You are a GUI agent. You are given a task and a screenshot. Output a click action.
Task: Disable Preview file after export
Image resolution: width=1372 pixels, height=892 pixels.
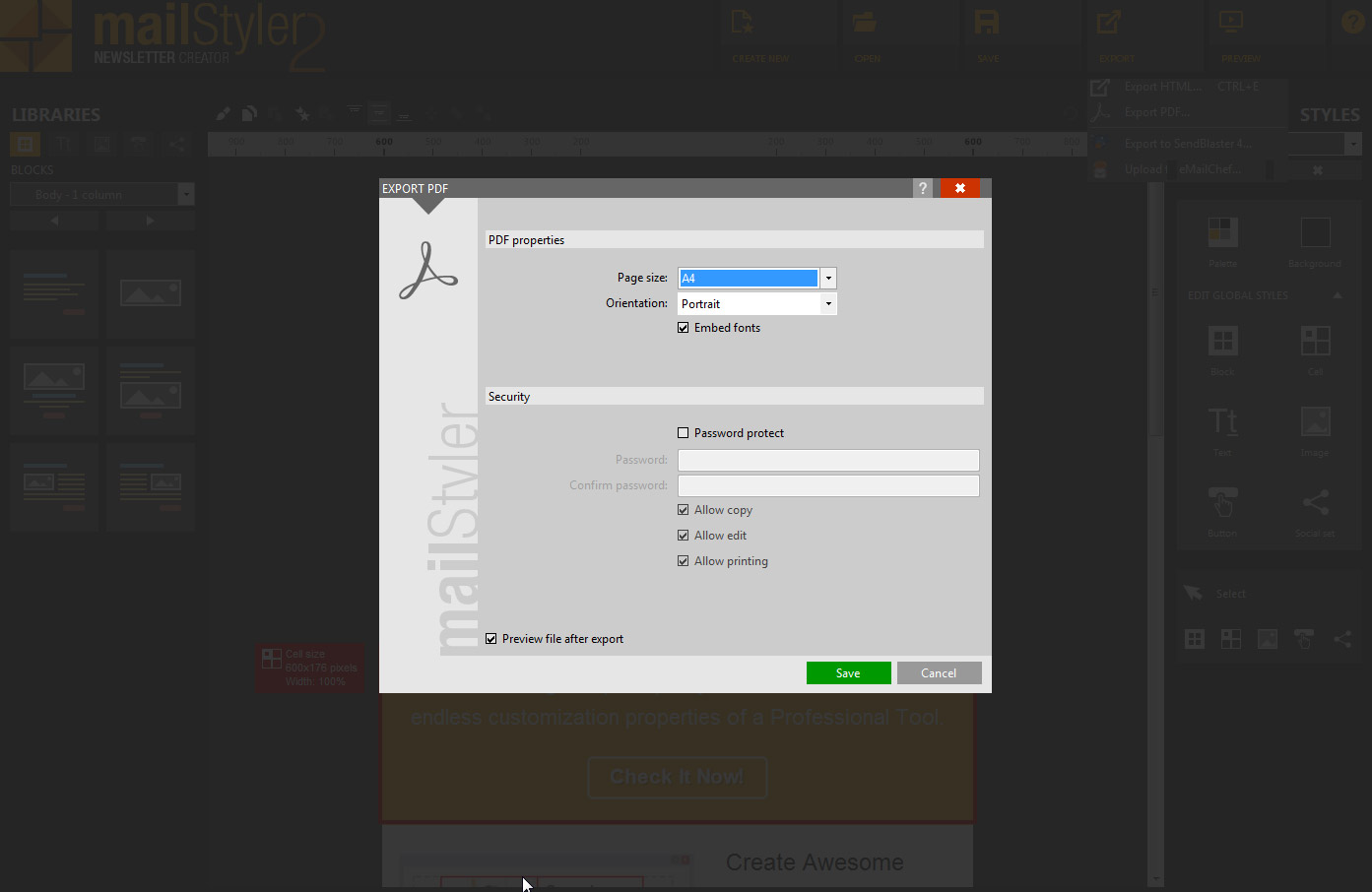(491, 639)
